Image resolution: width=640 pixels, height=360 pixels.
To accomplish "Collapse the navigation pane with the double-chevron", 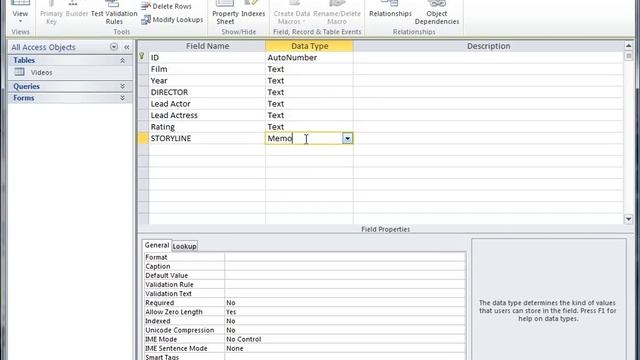I will 127,47.
